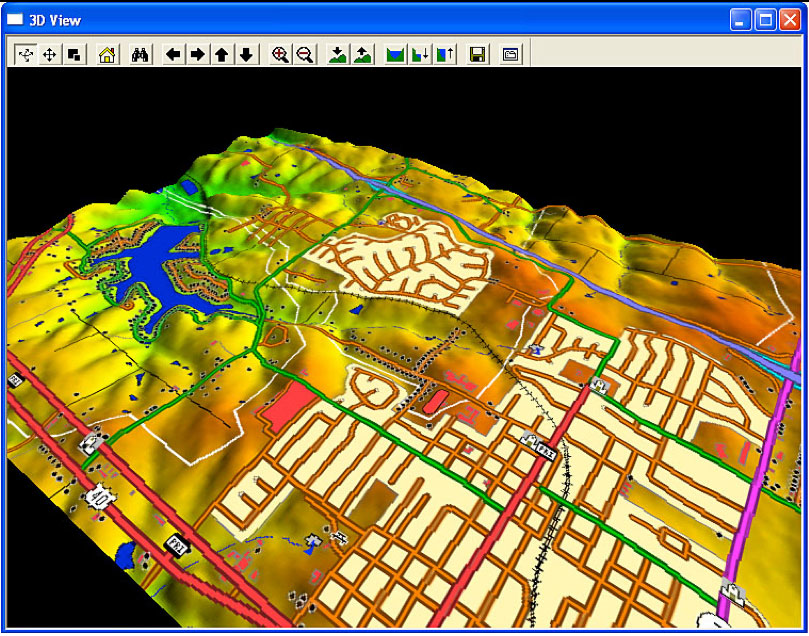The height and width of the screenshot is (636, 809).
Task: Toggle the water level display icon
Action: click(396, 55)
